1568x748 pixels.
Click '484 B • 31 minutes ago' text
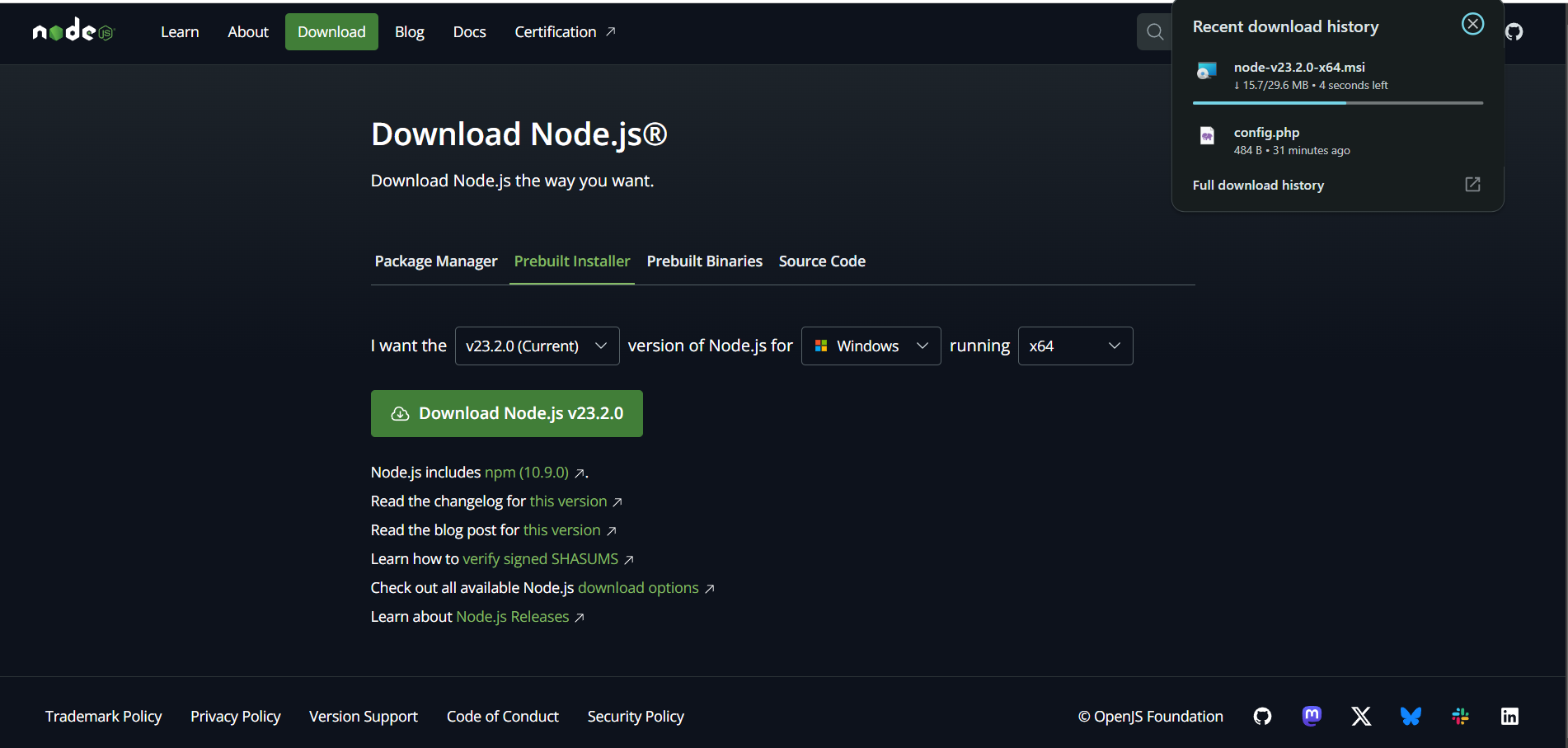pyautogui.click(x=1292, y=151)
